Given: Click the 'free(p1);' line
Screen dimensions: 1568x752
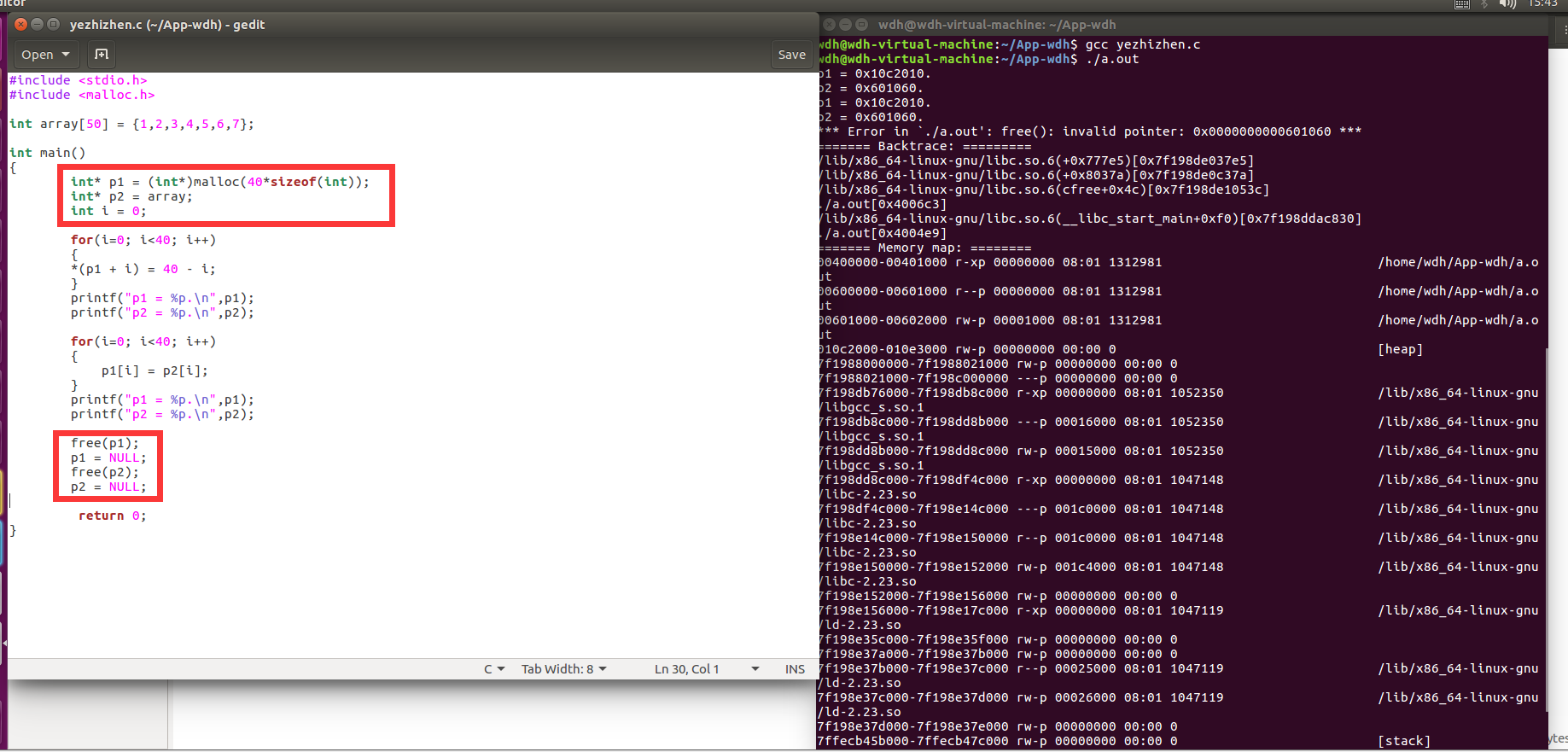Looking at the screenshot, I should tap(105, 443).
